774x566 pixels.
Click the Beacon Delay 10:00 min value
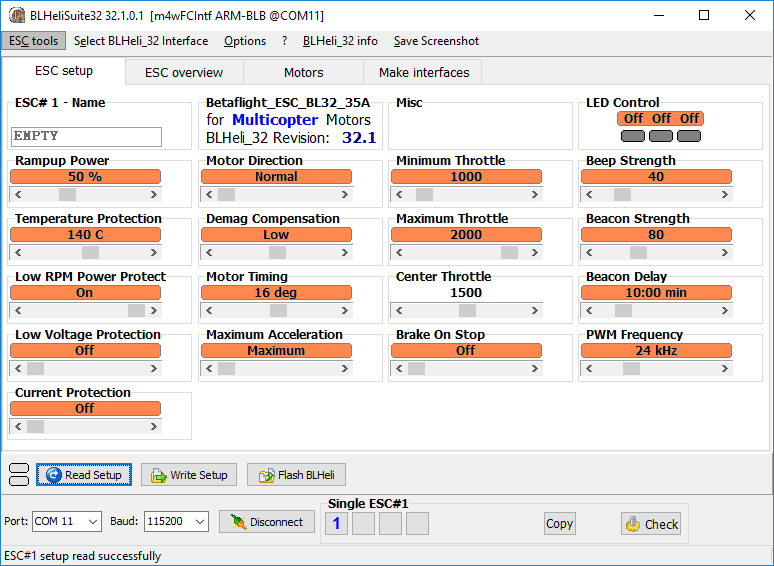click(657, 293)
